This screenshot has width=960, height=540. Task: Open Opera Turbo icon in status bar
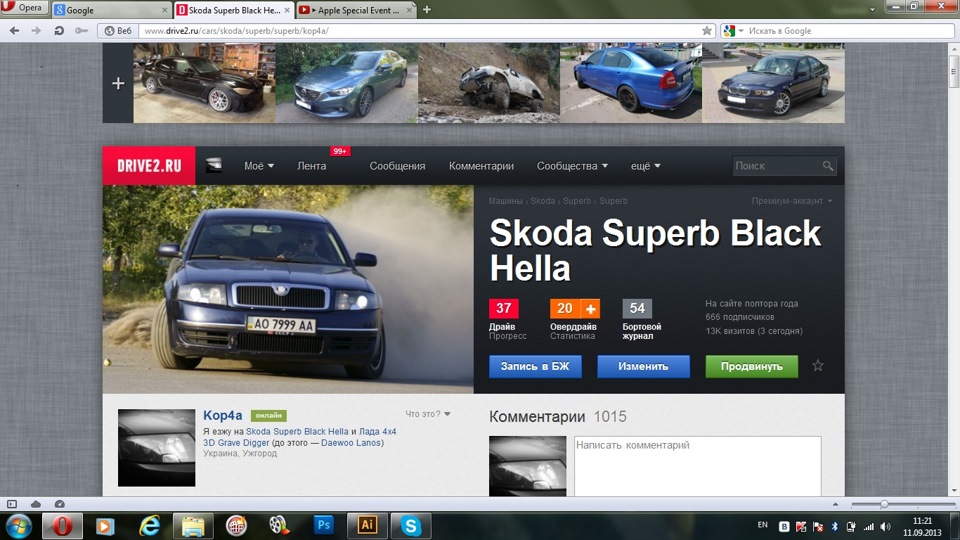tap(59, 504)
